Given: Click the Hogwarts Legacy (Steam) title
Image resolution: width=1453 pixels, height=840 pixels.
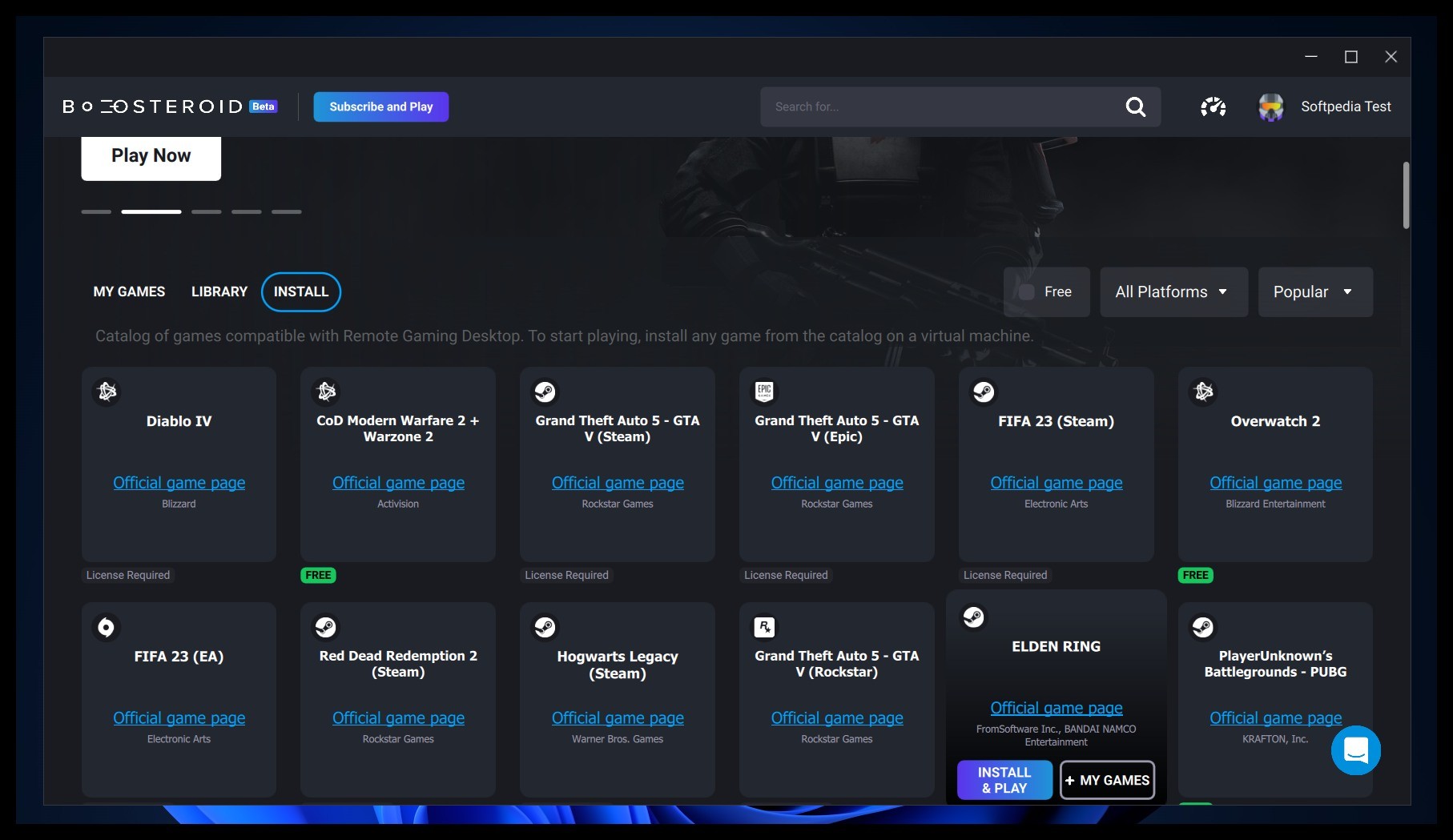Looking at the screenshot, I should (x=618, y=665).
